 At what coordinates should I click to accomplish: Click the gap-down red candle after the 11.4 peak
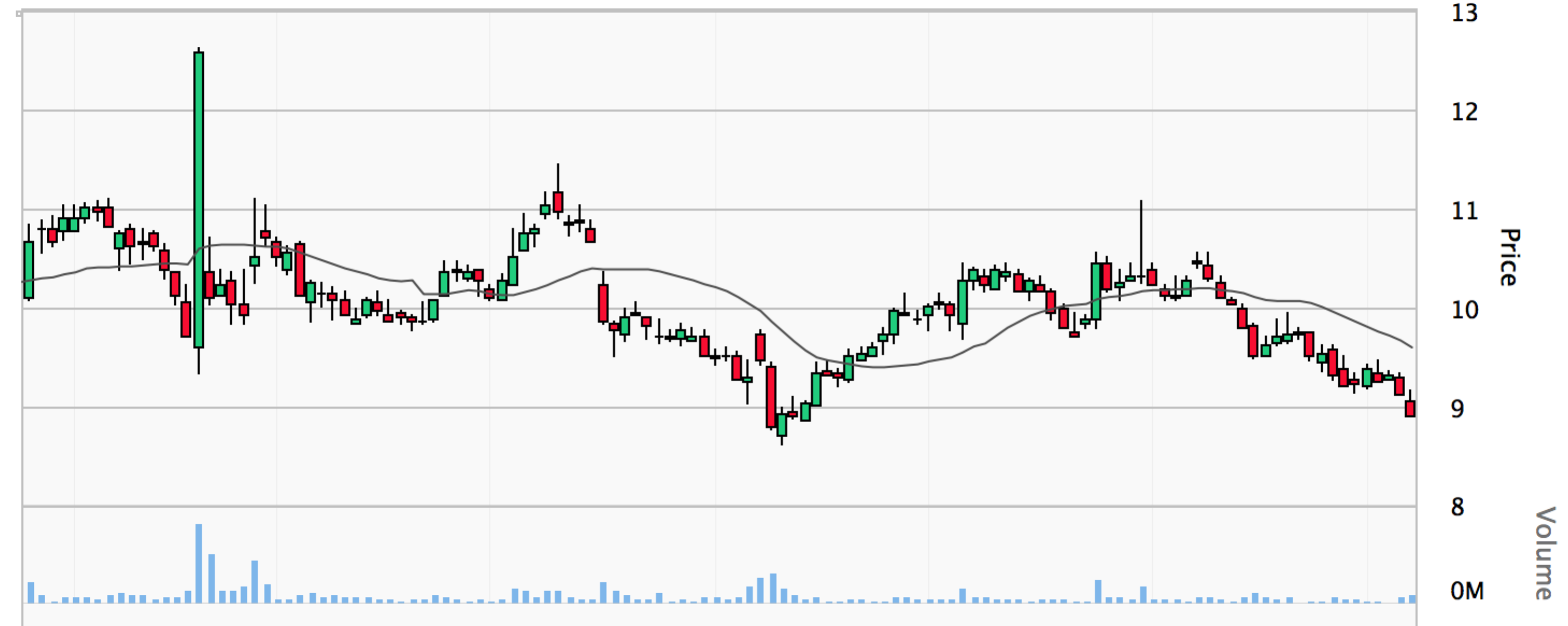click(603, 303)
